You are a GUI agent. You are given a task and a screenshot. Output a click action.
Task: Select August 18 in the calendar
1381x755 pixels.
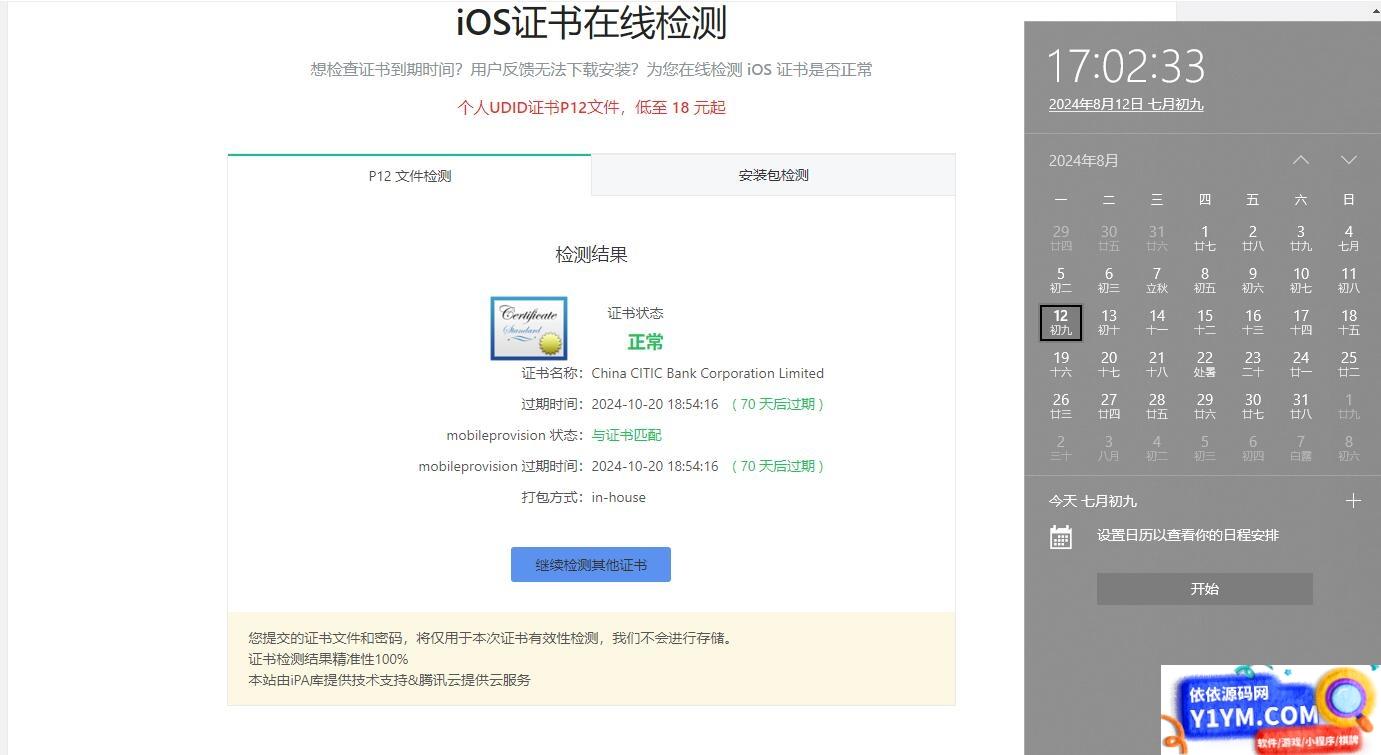click(x=1348, y=322)
